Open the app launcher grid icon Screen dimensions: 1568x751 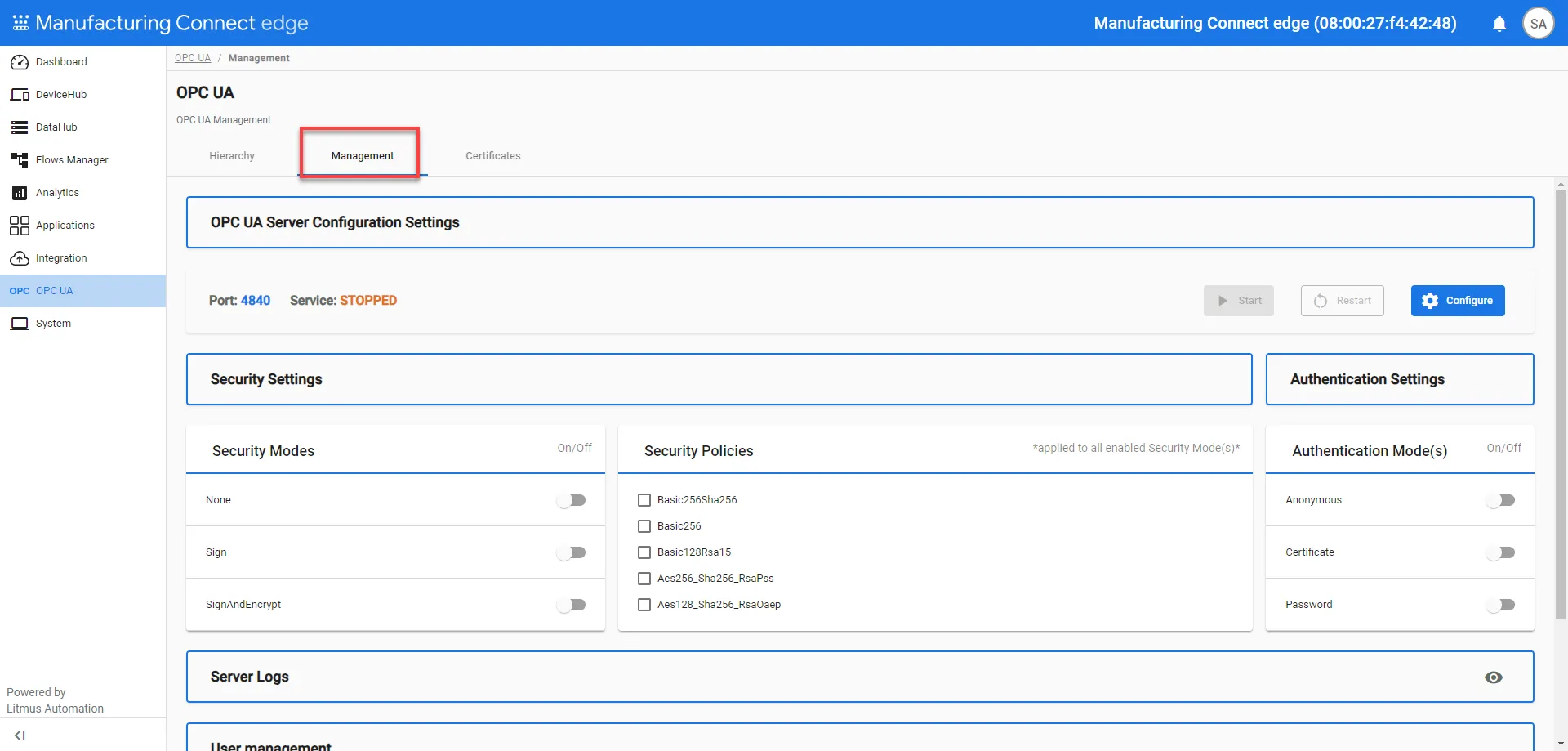20,23
